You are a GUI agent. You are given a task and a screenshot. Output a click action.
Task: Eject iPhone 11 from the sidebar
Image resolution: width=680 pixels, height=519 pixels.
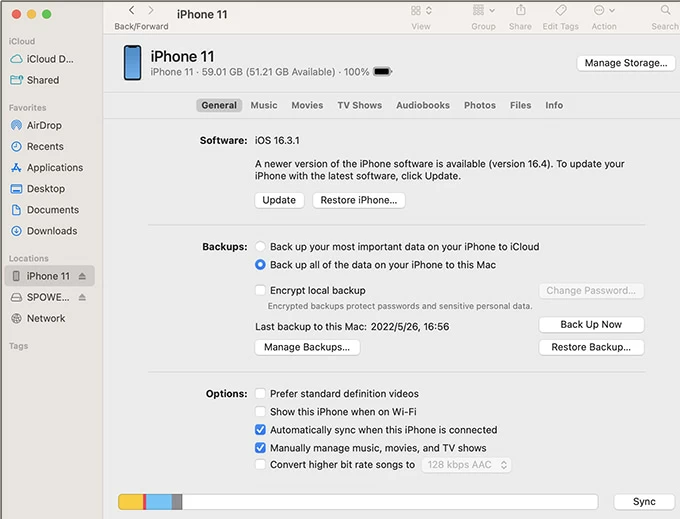click(83, 277)
